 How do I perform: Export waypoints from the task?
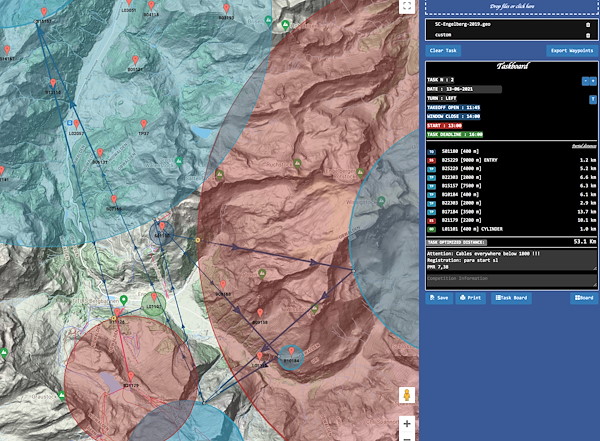(x=571, y=50)
